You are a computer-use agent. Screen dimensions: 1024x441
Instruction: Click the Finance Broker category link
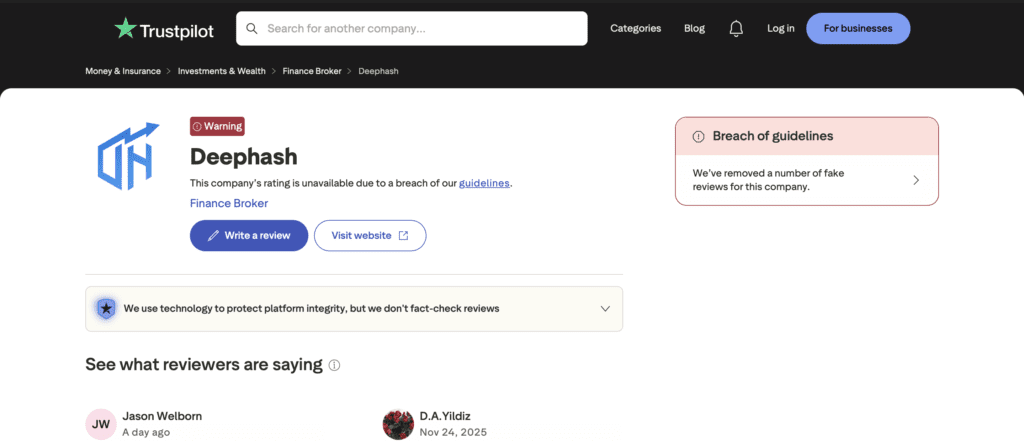(229, 203)
